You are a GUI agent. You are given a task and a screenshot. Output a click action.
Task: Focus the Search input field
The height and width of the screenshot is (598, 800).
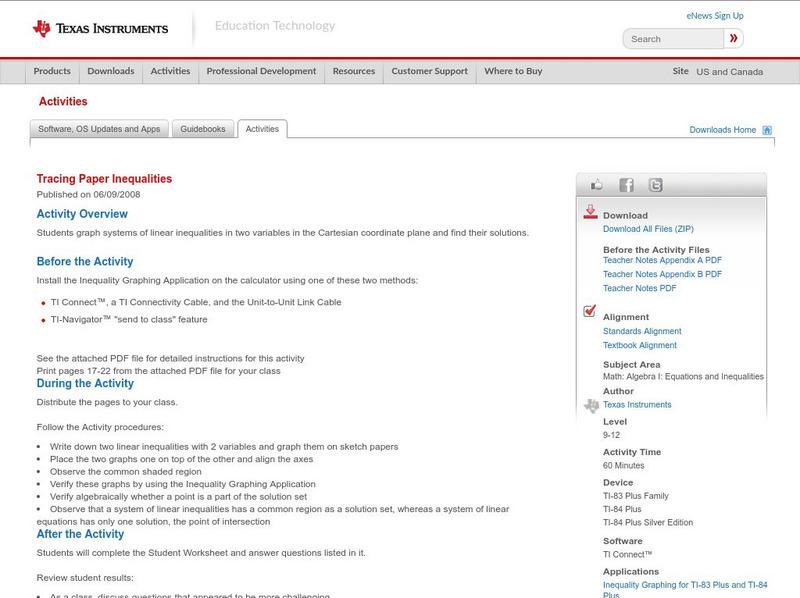point(673,39)
